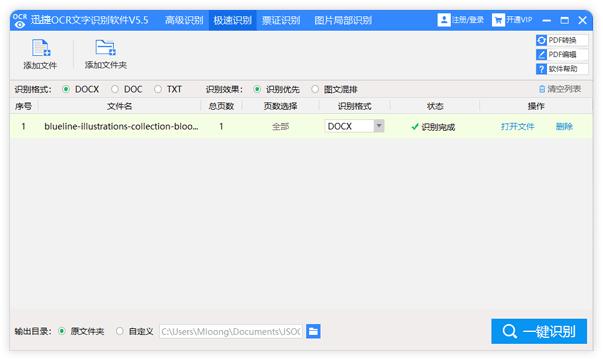
Task: Click the 清空列表 trash icon
Action: 542,89
